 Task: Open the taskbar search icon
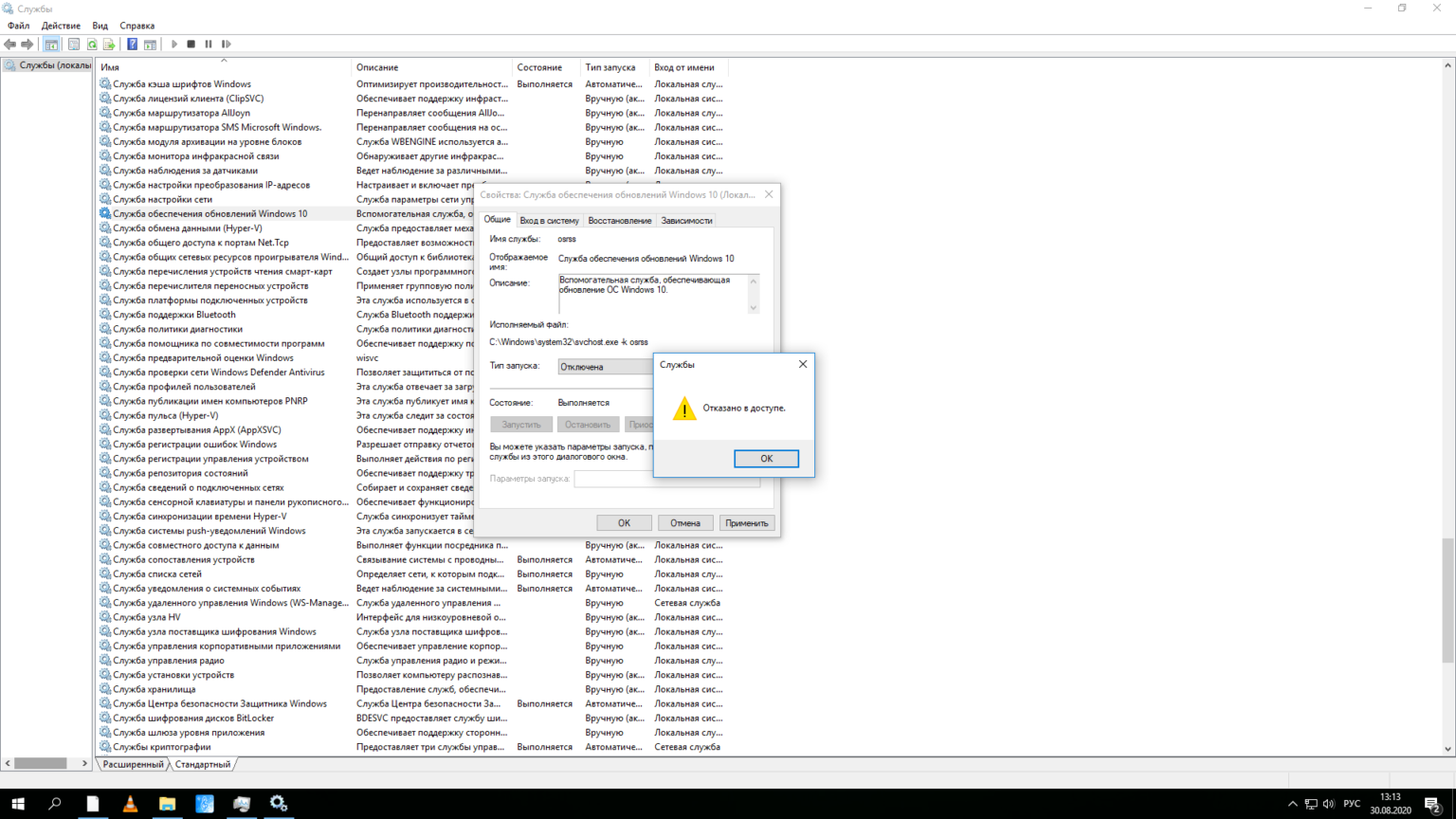coord(55,804)
